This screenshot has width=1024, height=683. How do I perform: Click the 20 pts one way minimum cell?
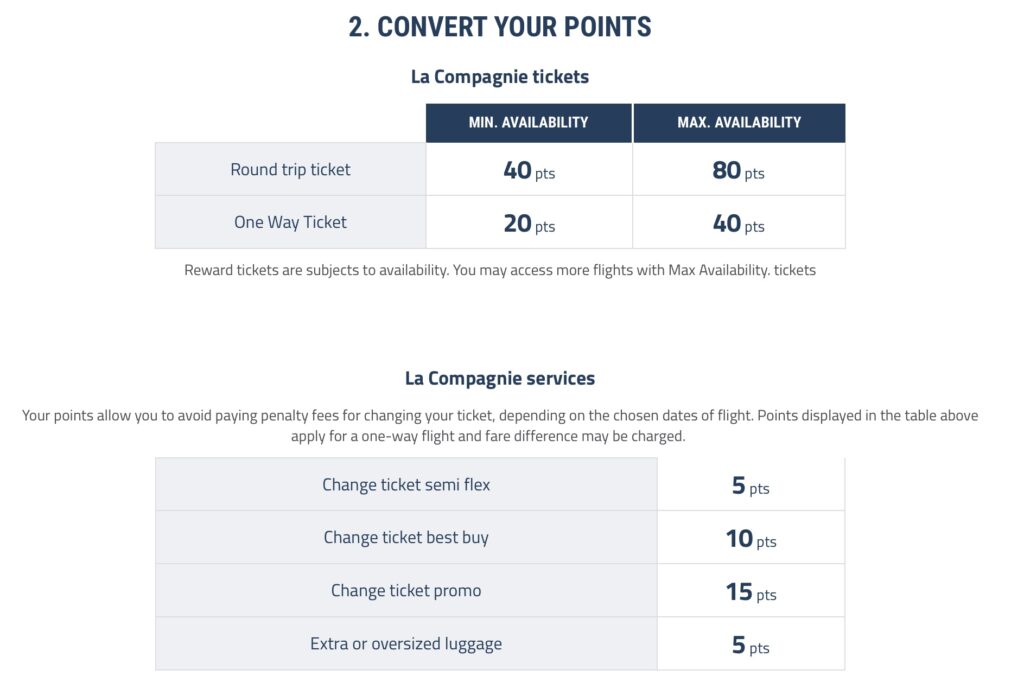[529, 223]
